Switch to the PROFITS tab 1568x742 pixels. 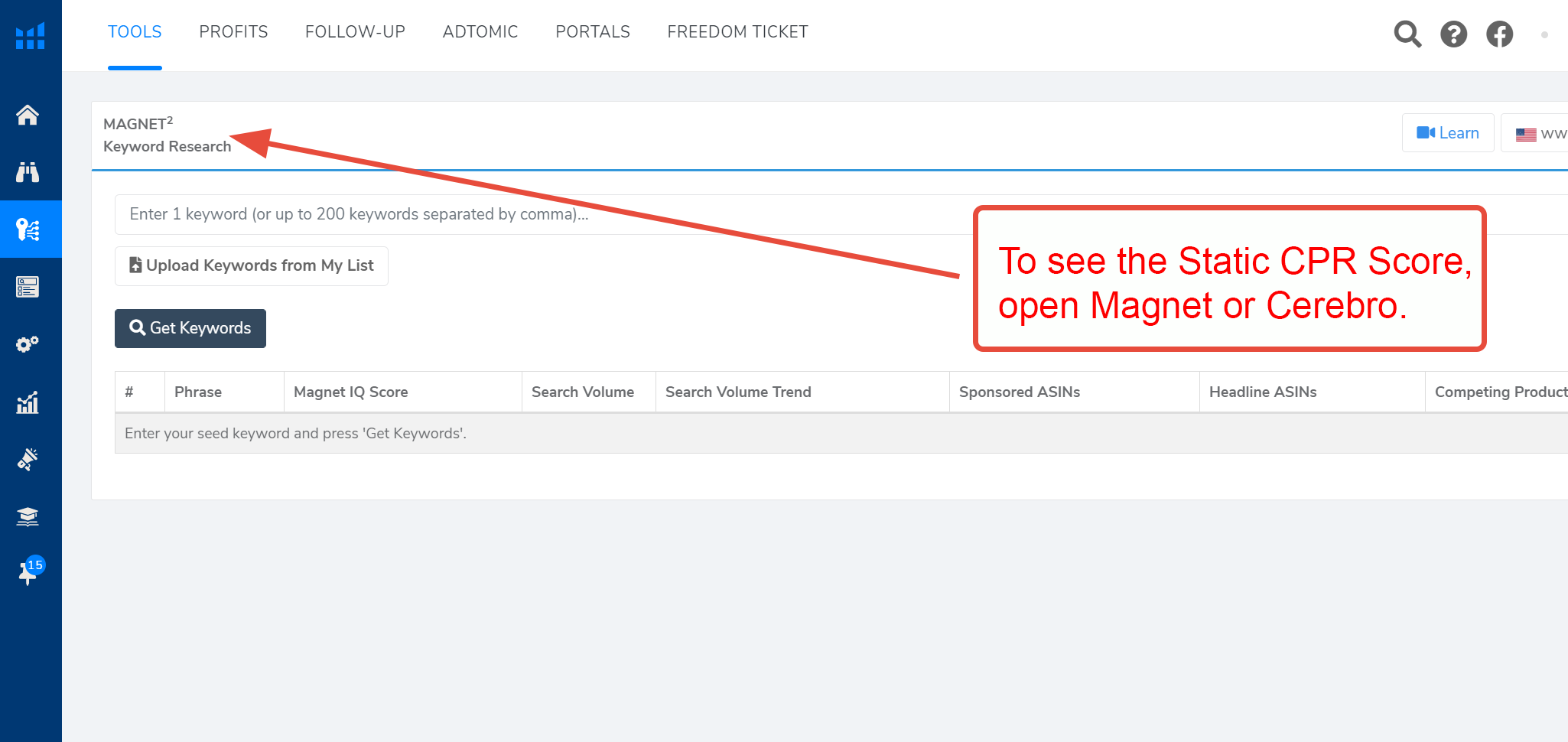[233, 32]
